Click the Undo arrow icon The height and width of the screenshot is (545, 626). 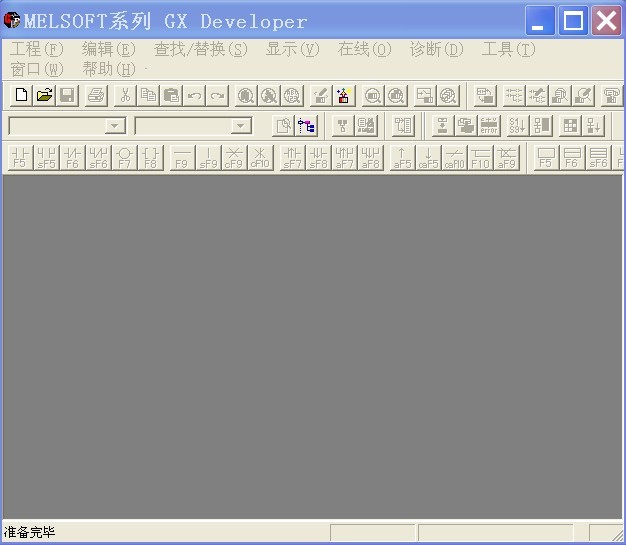(x=194, y=96)
